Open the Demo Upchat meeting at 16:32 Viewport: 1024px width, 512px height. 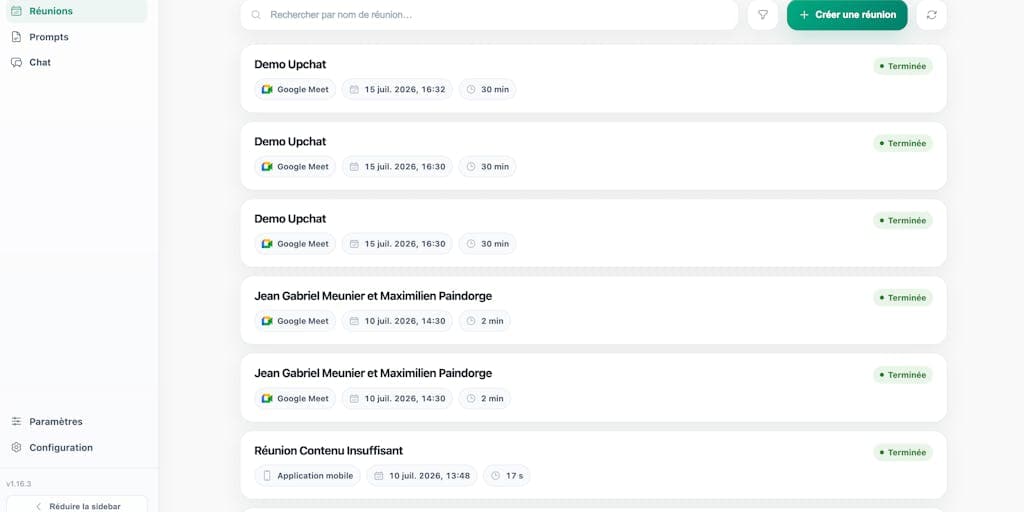click(593, 78)
